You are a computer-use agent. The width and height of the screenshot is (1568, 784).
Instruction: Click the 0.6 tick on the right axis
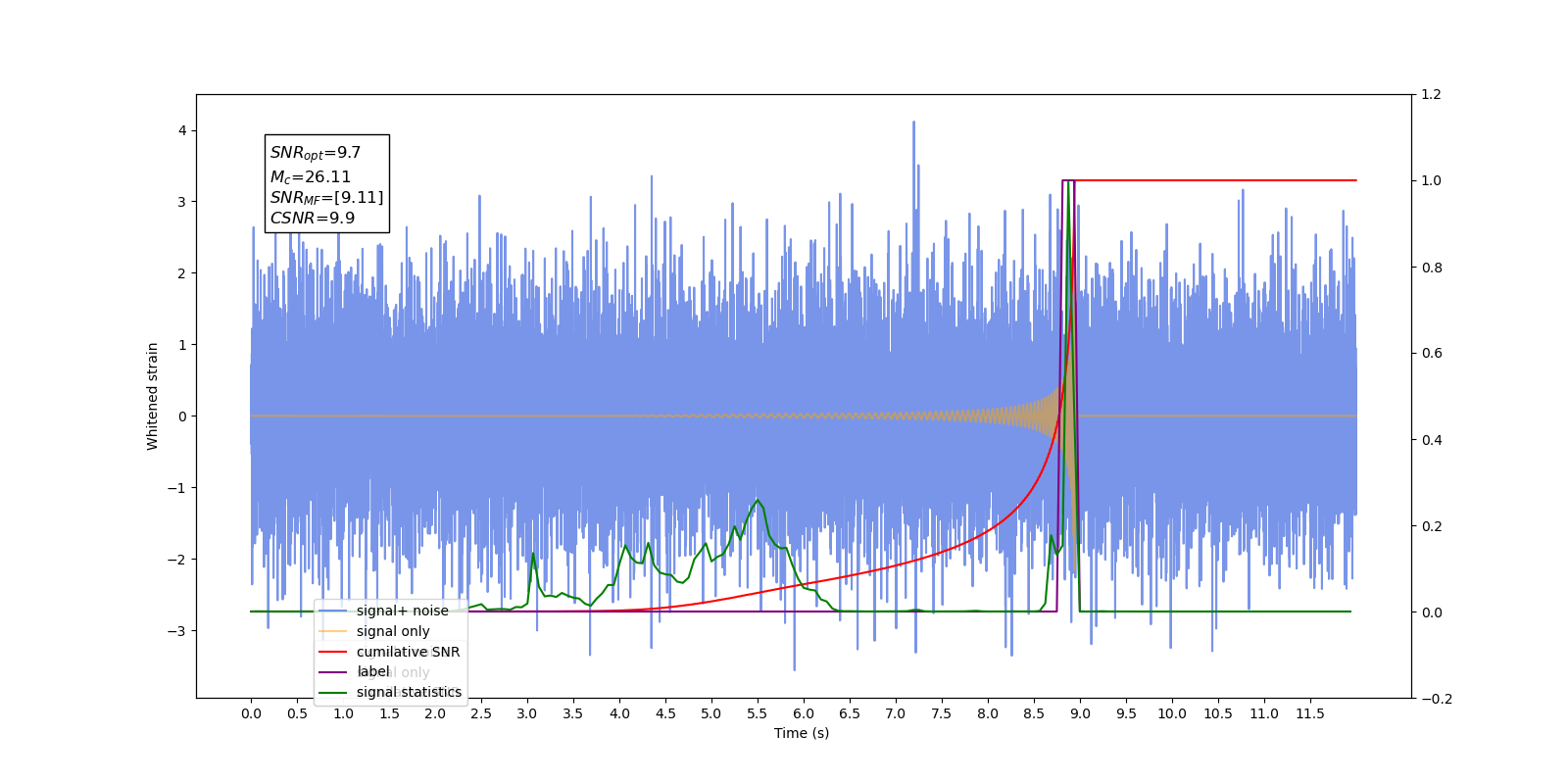tap(1431, 354)
